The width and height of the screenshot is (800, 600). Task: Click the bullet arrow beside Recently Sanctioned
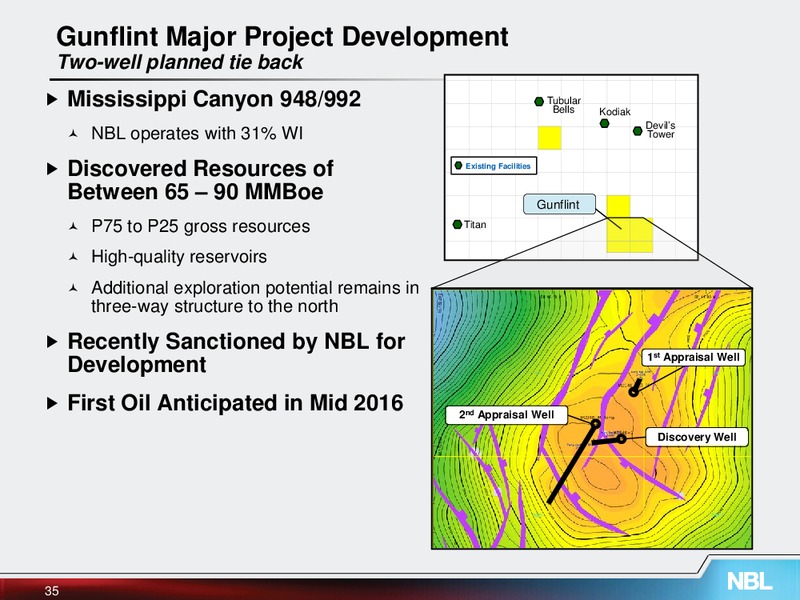(x=52, y=342)
